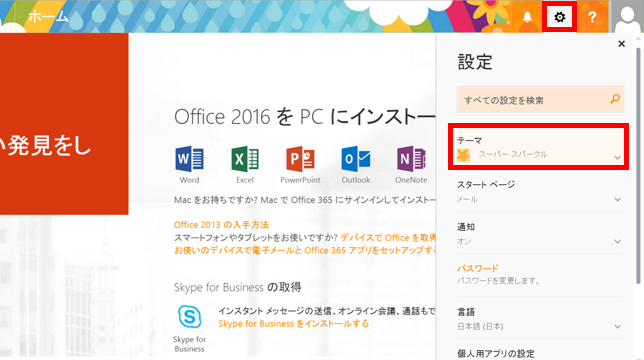Open the notifications bell icon

pos(527,17)
